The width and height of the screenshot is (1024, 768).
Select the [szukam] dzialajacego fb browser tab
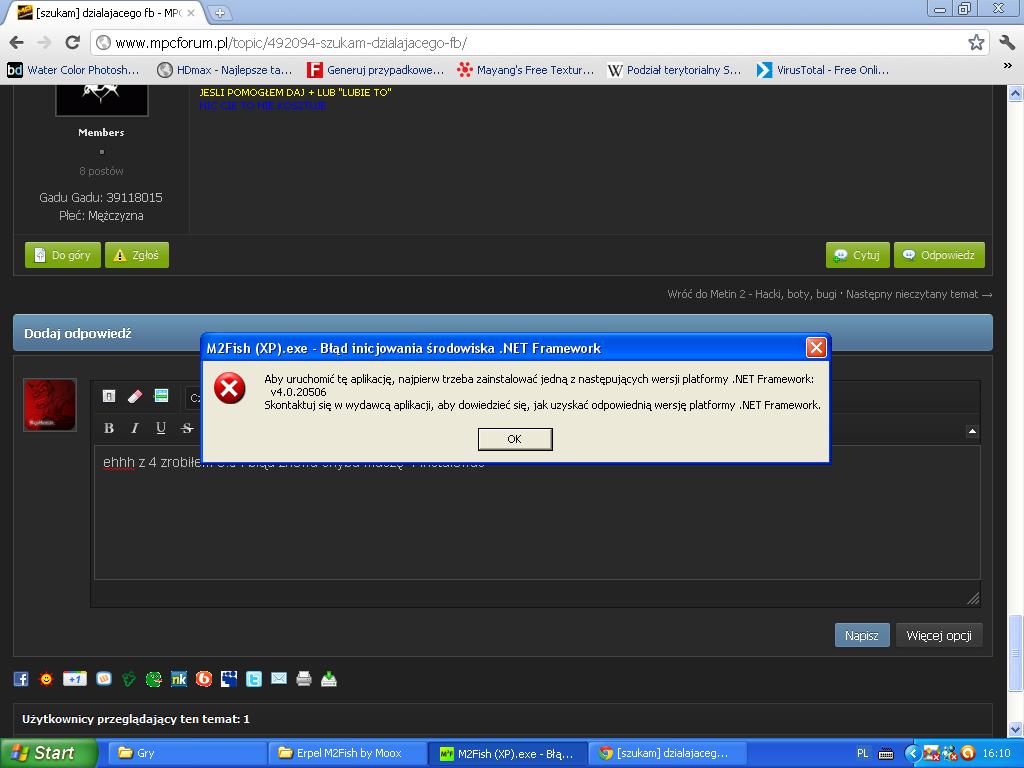[x=106, y=13]
